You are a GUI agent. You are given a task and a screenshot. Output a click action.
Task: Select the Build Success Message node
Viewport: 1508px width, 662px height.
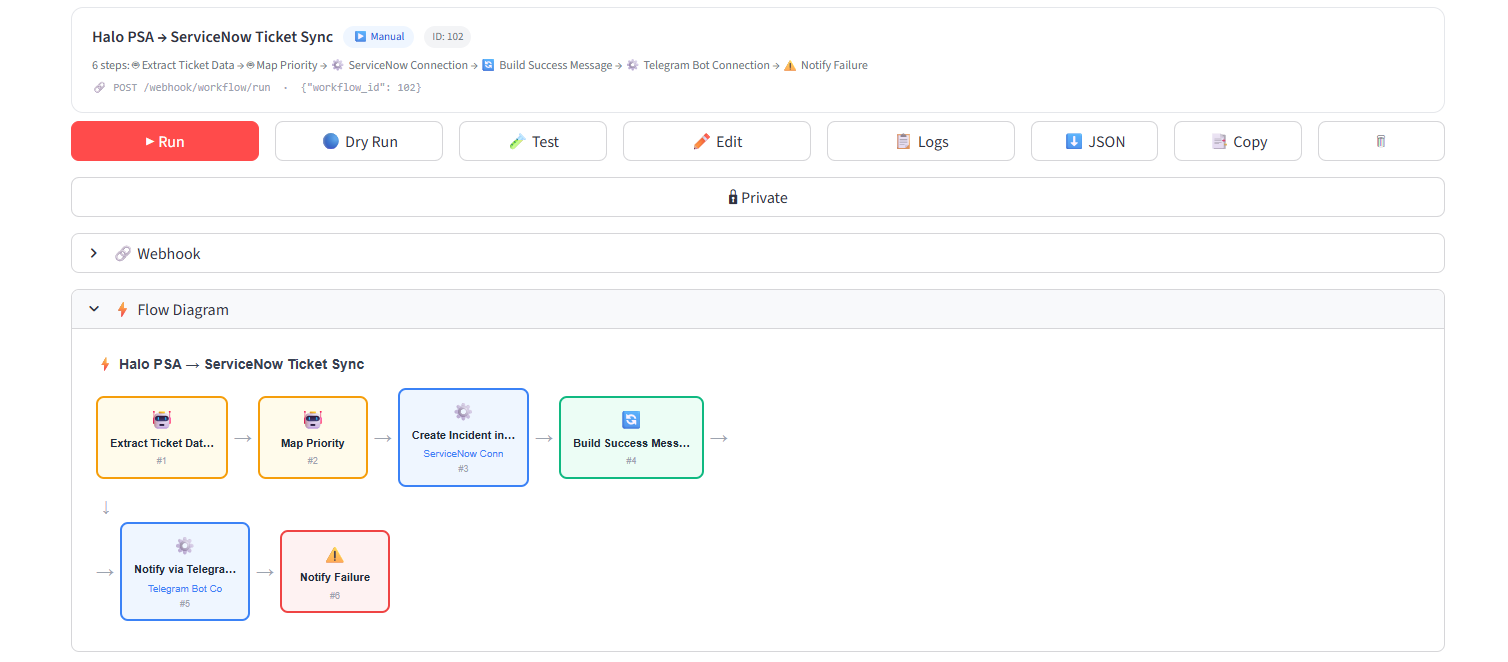[x=631, y=438]
